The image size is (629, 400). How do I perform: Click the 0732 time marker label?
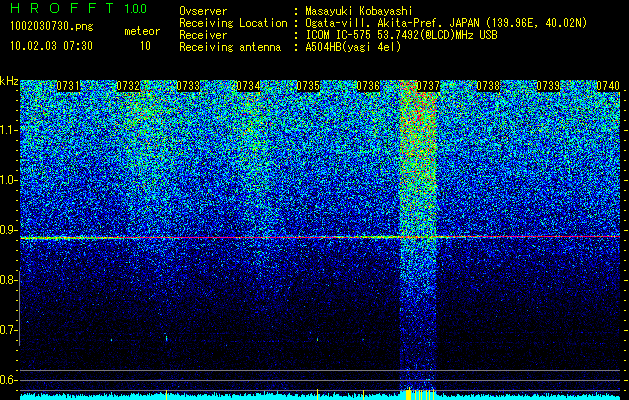pyautogui.click(x=128, y=86)
